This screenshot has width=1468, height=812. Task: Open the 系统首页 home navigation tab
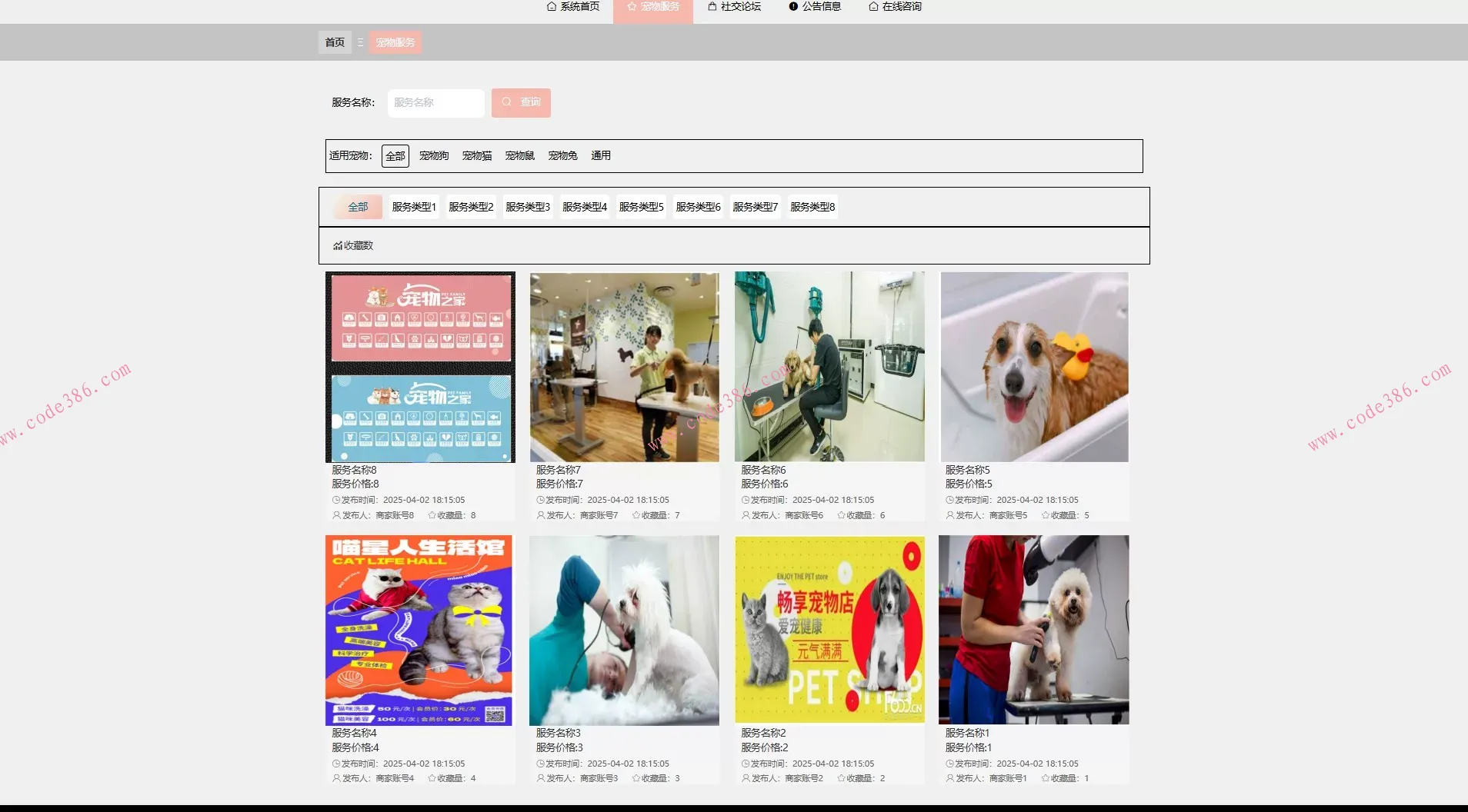pyautogui.click(x=573, y=7)
